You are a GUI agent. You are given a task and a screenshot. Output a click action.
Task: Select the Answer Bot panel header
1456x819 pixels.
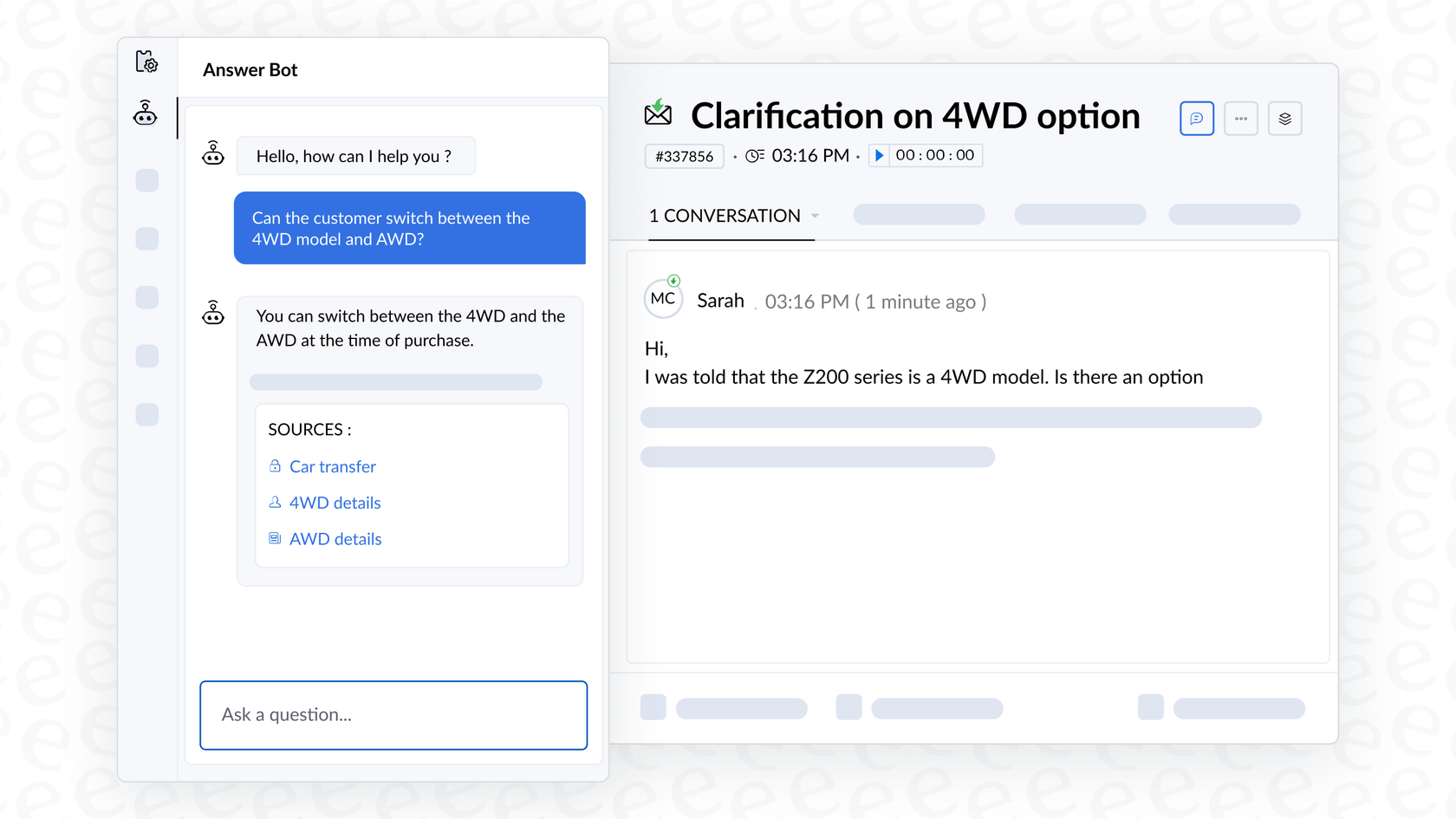tap(250, 69)
